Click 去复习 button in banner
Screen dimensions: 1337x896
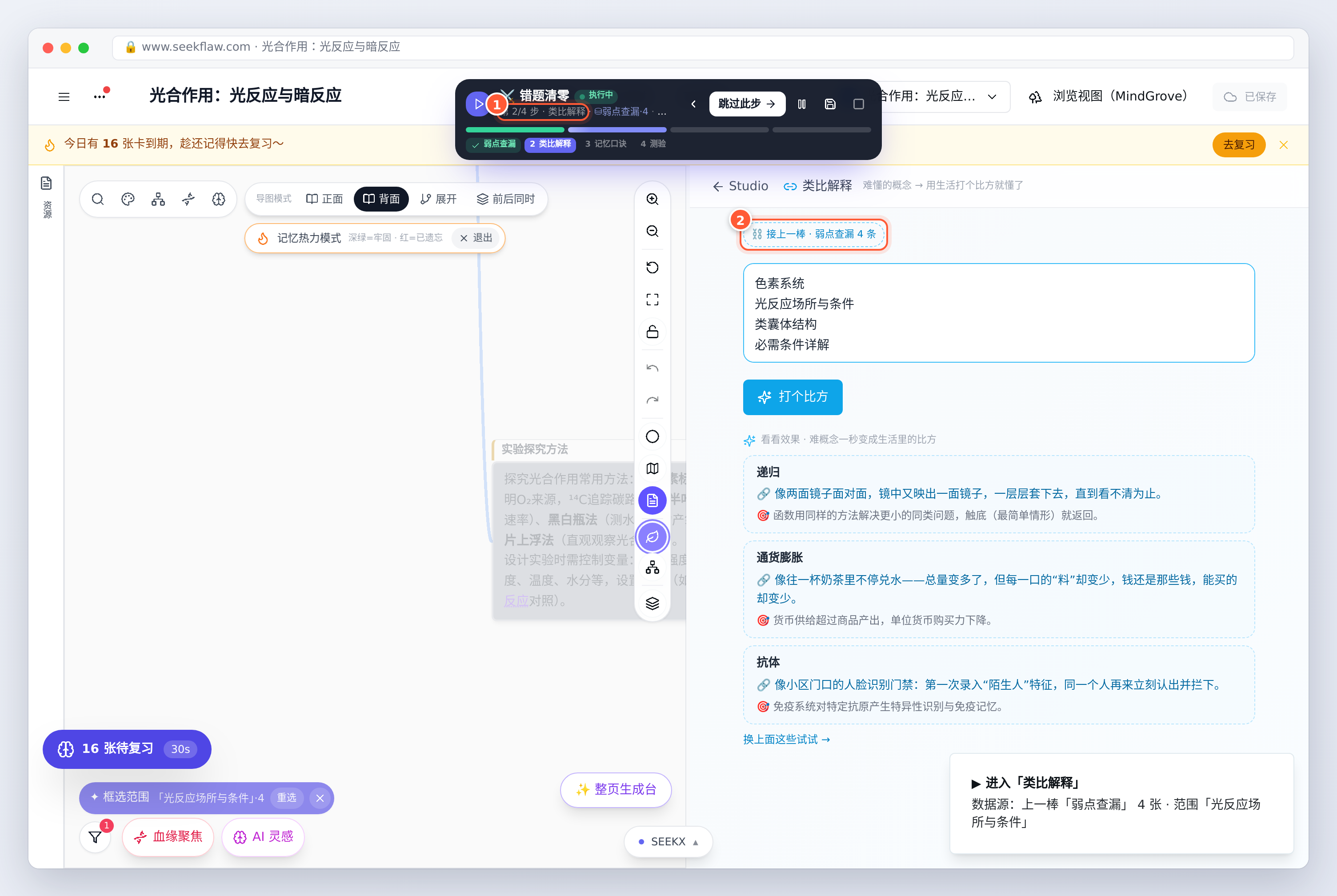(1239, 145)
